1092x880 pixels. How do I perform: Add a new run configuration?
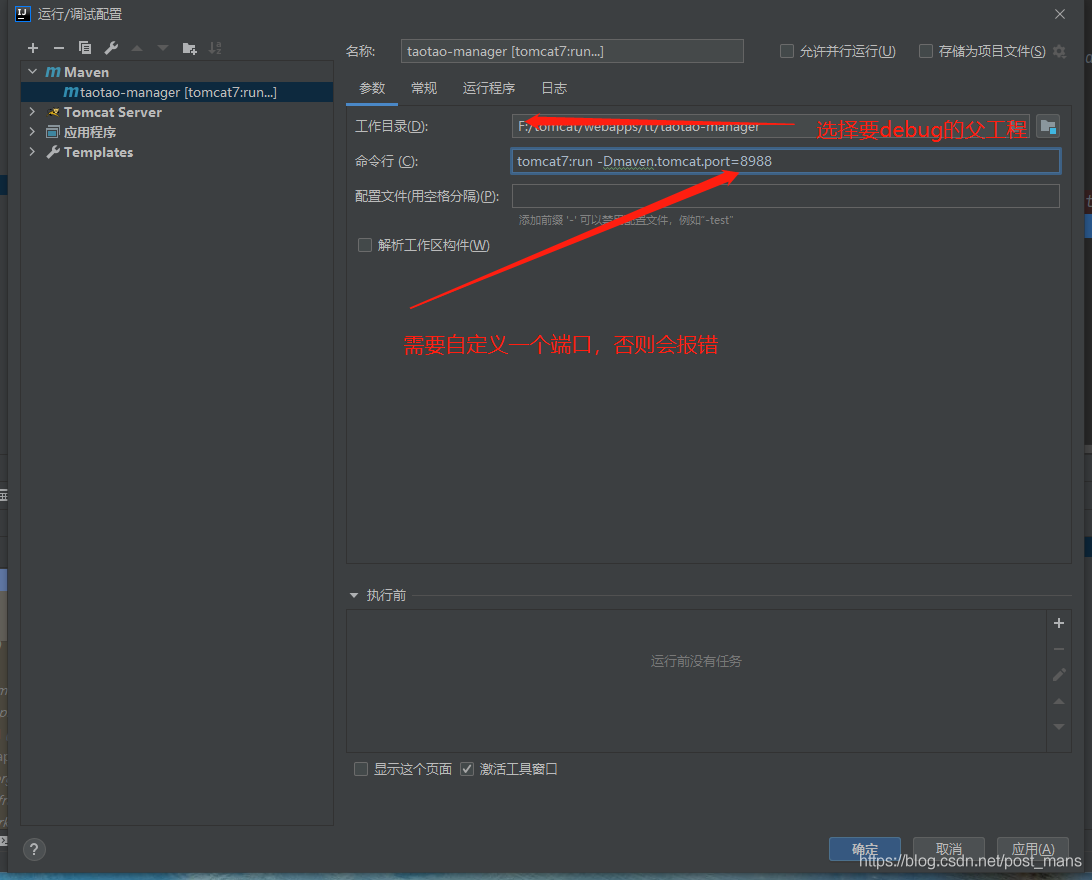pos(32,47)
